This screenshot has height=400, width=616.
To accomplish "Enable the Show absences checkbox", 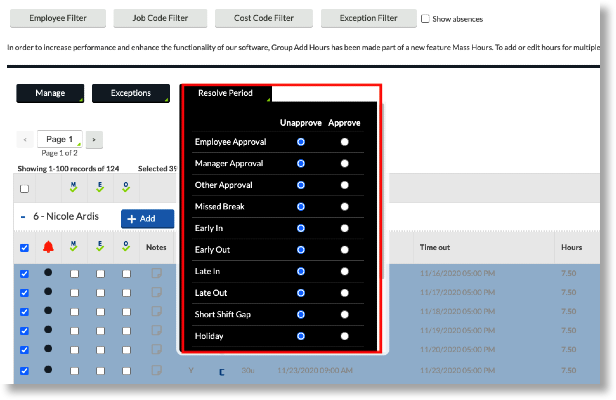I will [x=426, y=19].
